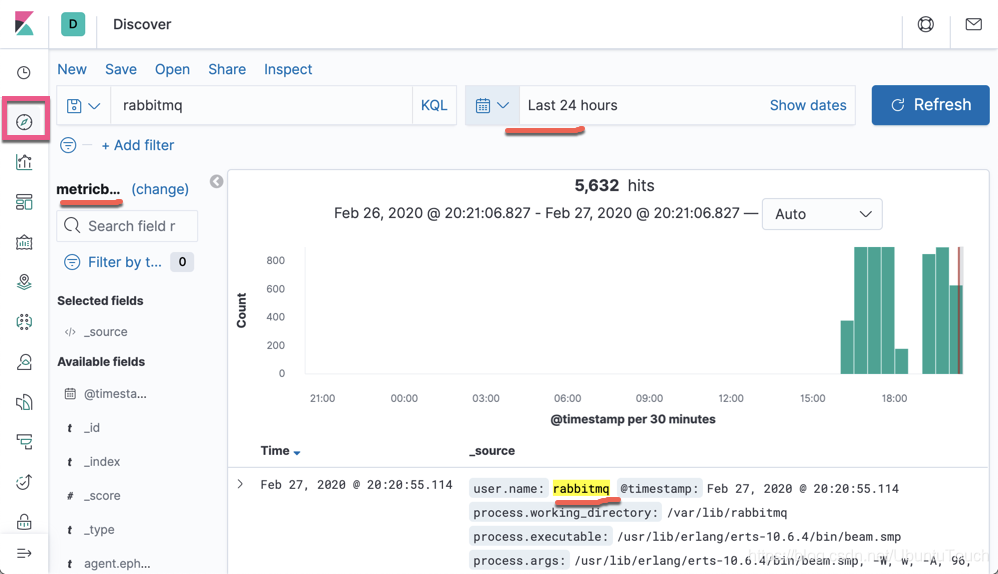Click Inspect in Discover menu
Screen dimensions: 998x574
288,69
